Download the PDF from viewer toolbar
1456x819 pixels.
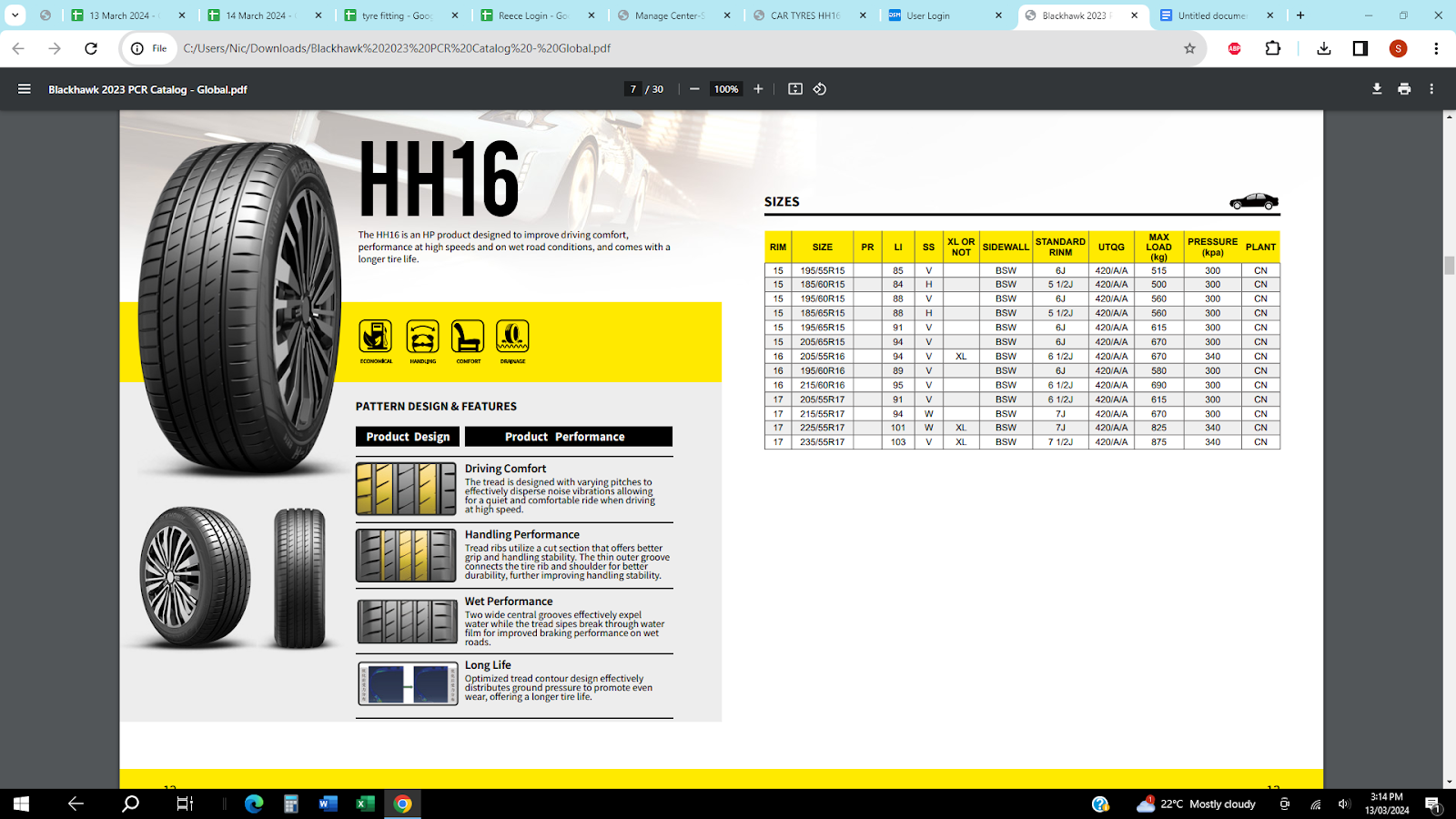point(1377,89)
